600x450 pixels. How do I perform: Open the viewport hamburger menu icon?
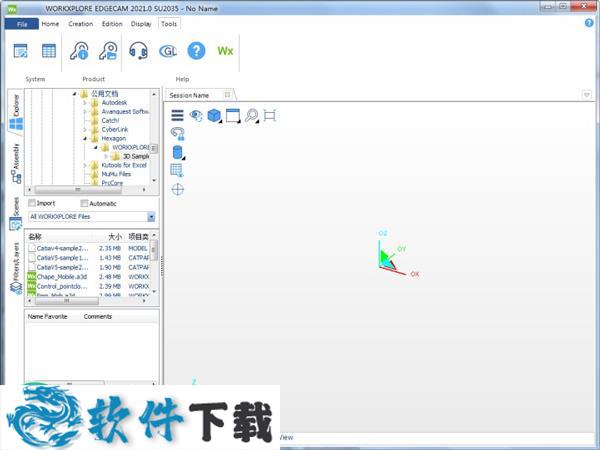177,115
